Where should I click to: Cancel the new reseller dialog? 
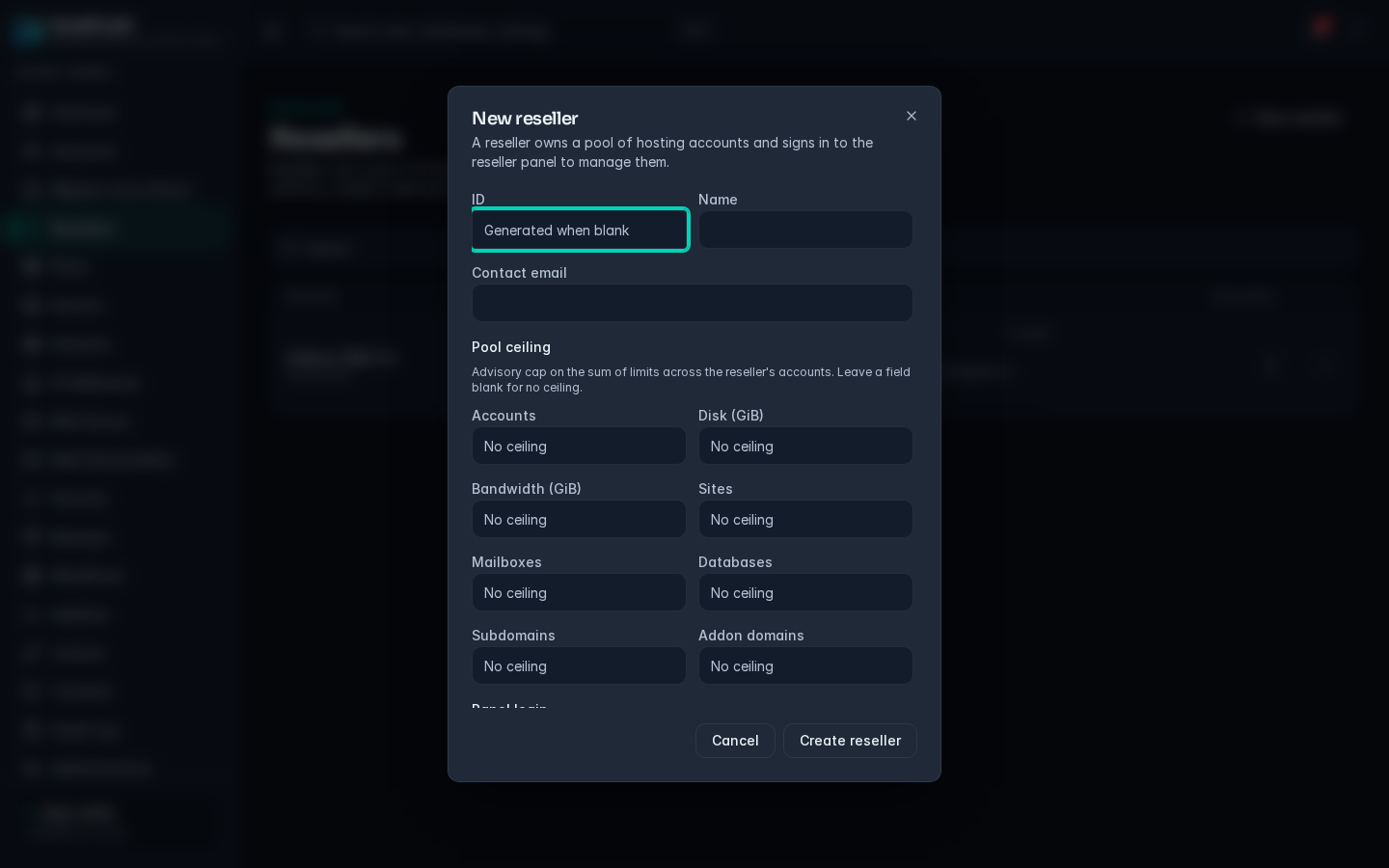735,741
